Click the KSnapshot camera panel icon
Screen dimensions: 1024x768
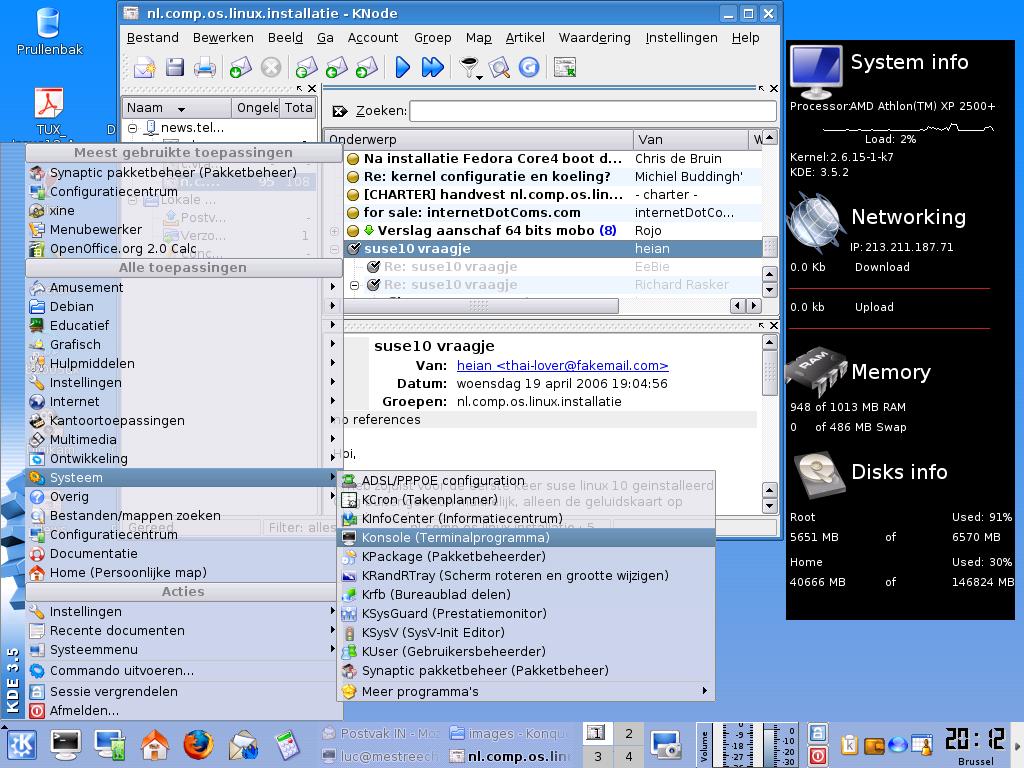tap(667, 744)
